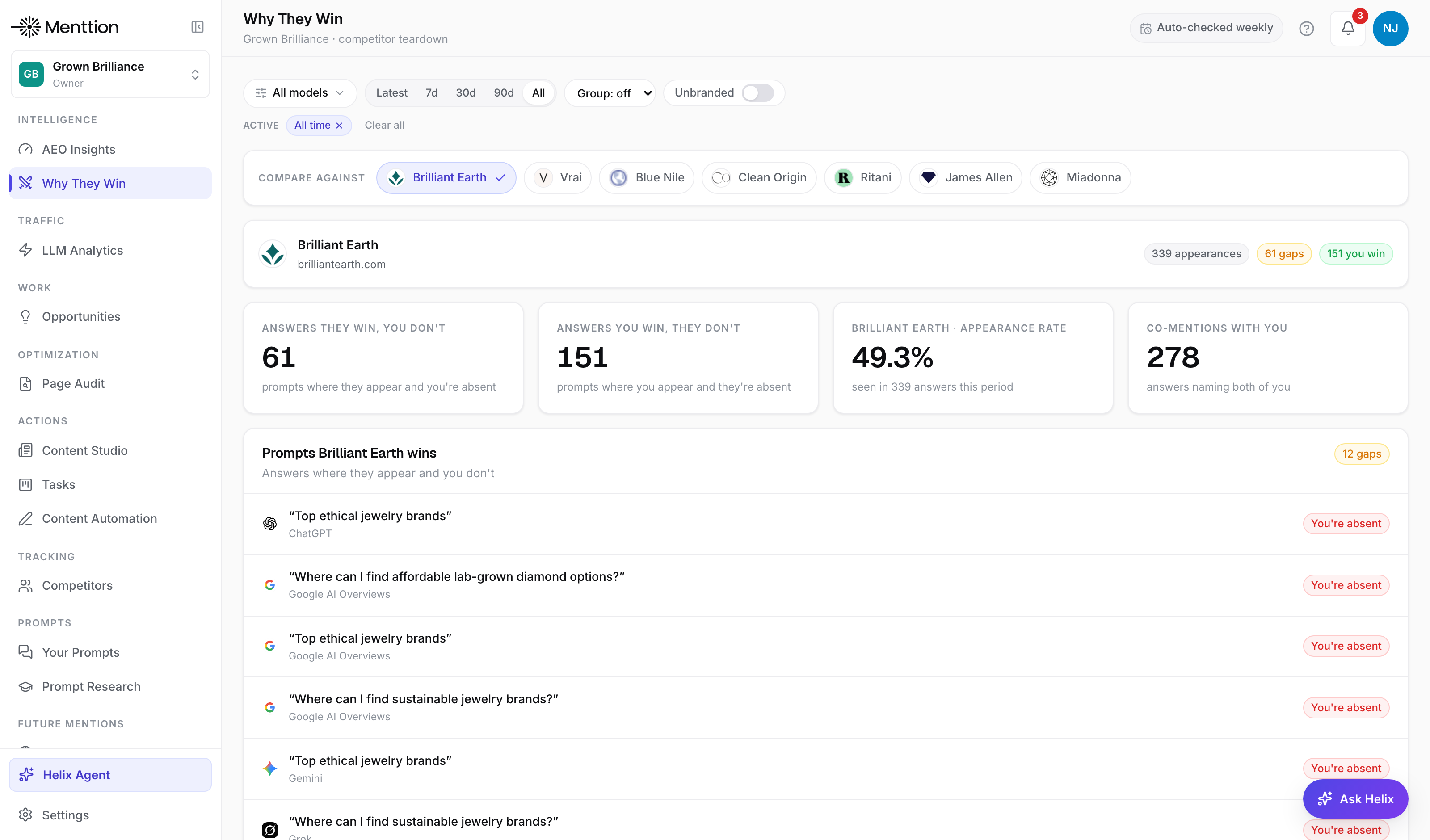Go to LLM Analytics

(x=110, y=250)
